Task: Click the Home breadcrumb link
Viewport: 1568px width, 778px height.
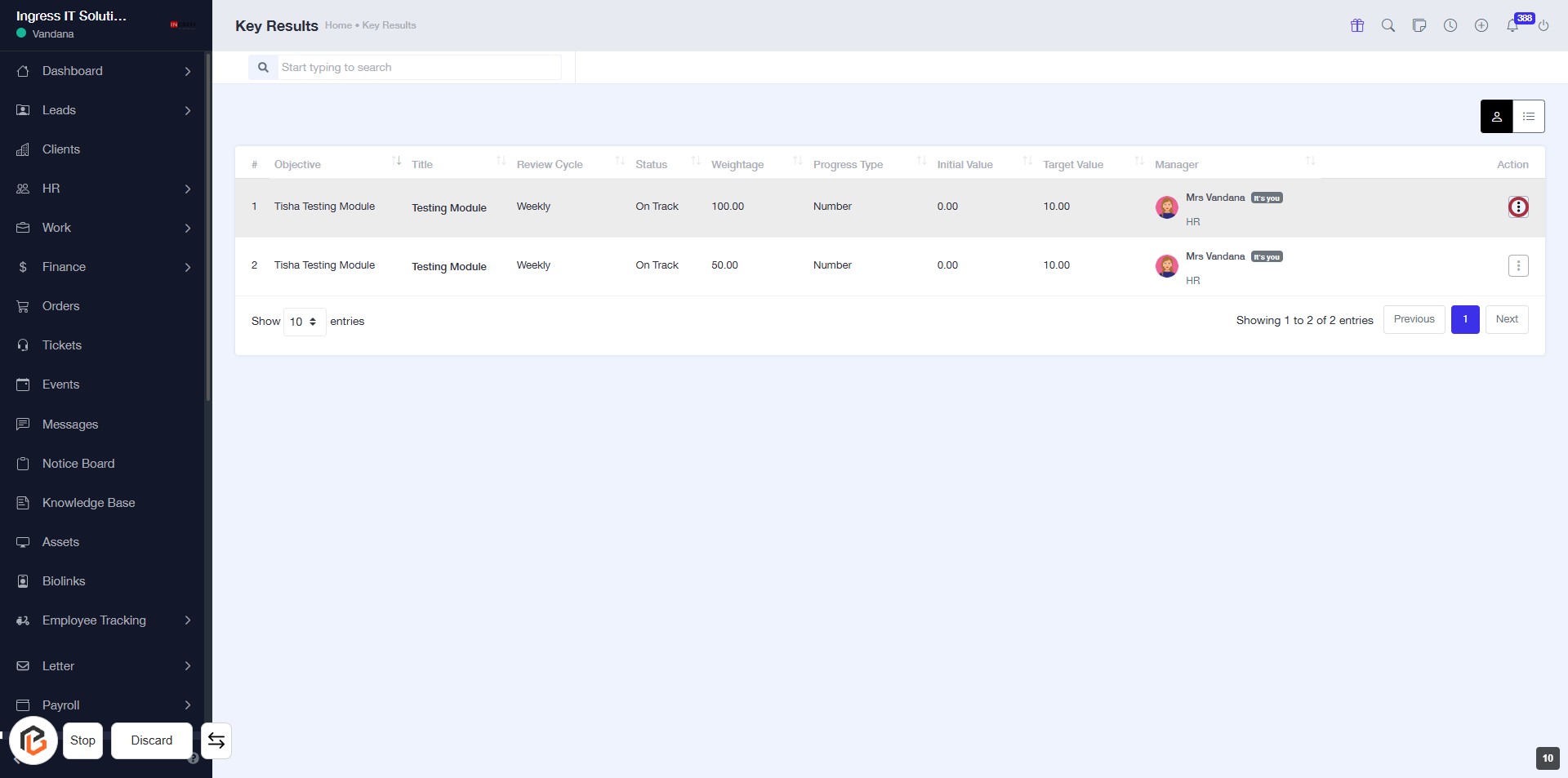Action: click(x=338, y=25)
